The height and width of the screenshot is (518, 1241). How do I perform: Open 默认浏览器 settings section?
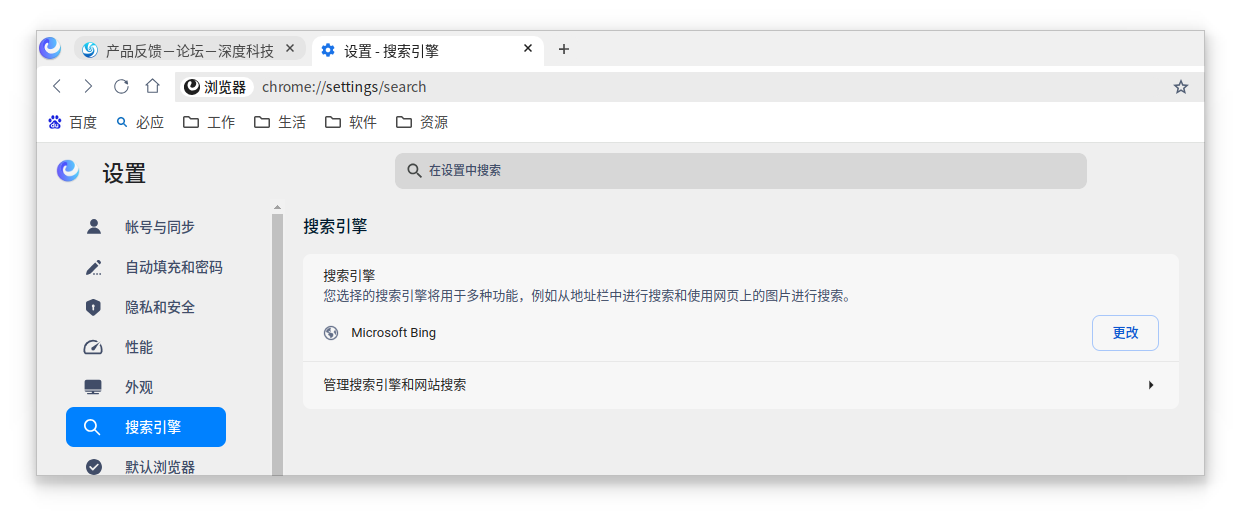click(146, 466)
